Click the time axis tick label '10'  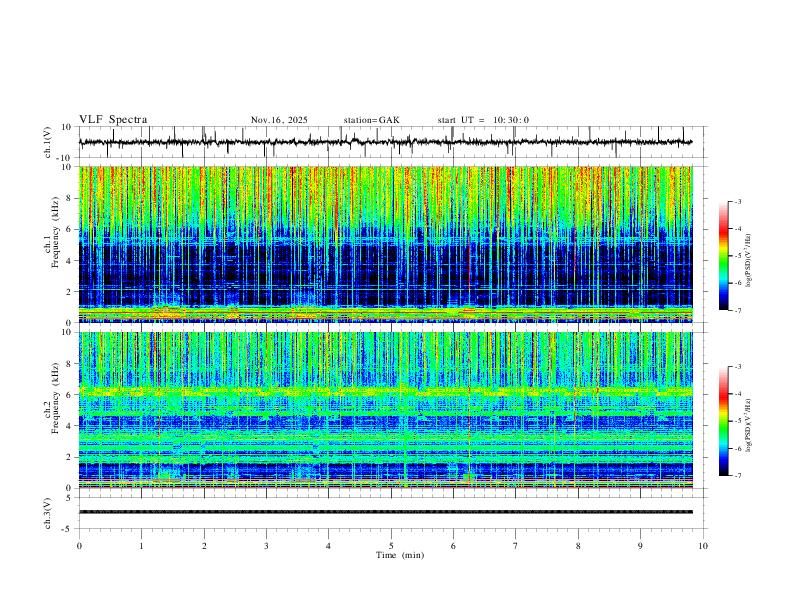pos(703,546)
